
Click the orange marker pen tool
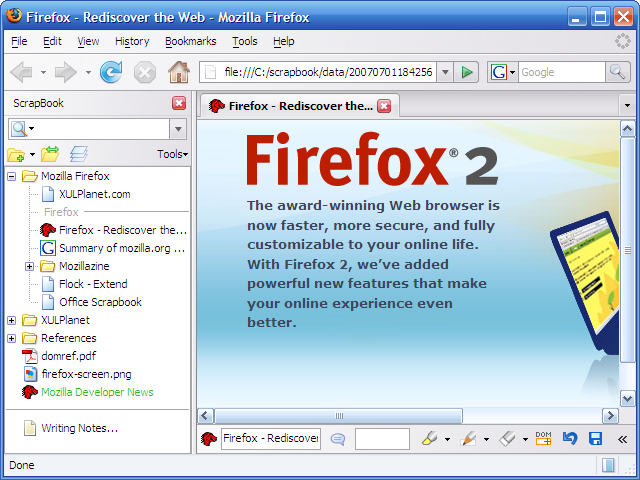[x=469, y=439]
